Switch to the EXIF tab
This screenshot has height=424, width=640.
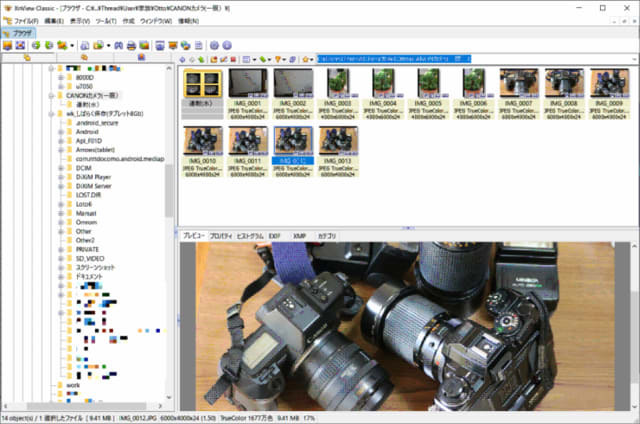coord(275,235)
